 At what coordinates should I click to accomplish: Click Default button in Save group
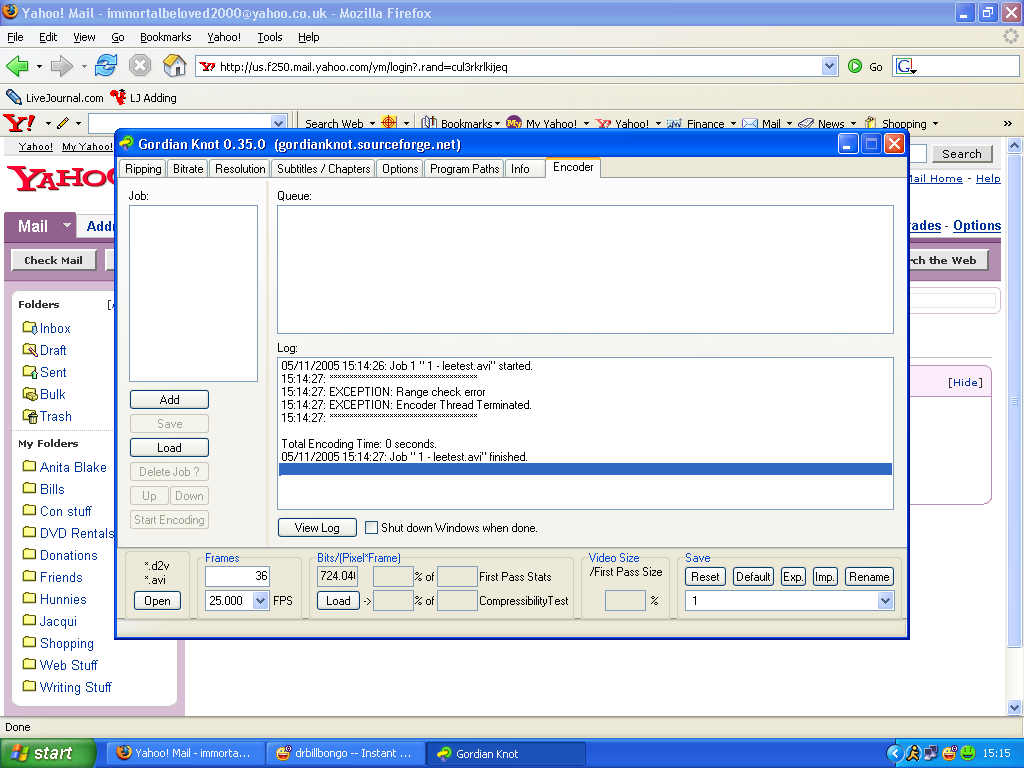click(x=753, y=577)
